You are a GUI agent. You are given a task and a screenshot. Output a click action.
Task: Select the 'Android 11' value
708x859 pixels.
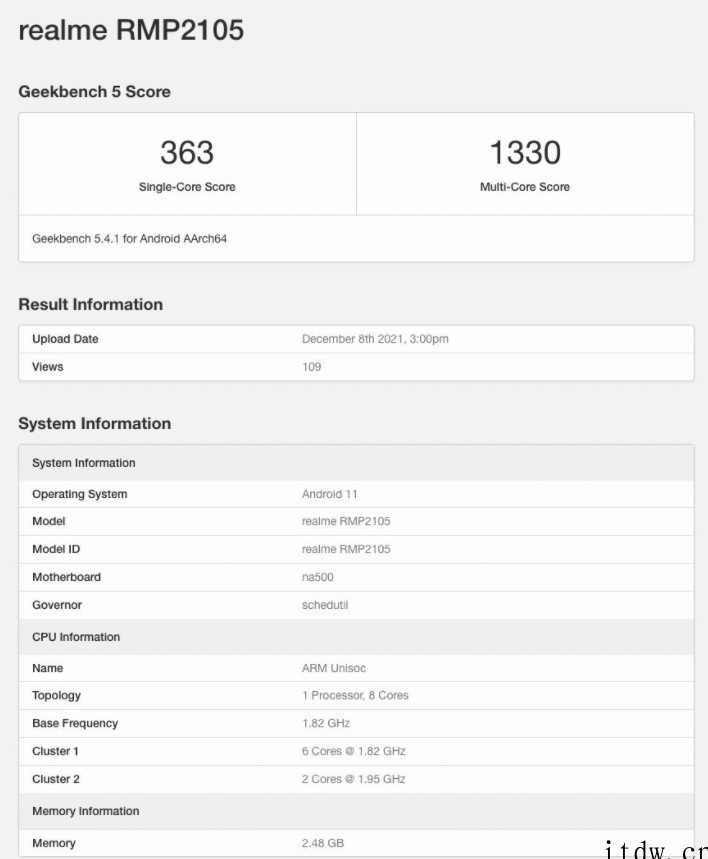tap(329, 494)
